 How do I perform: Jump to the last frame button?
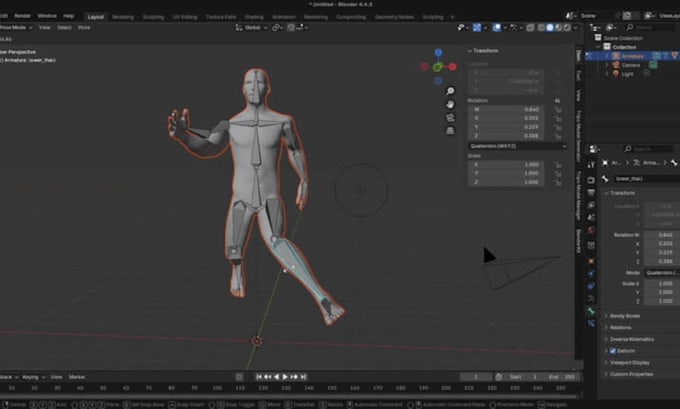point(304,377)
